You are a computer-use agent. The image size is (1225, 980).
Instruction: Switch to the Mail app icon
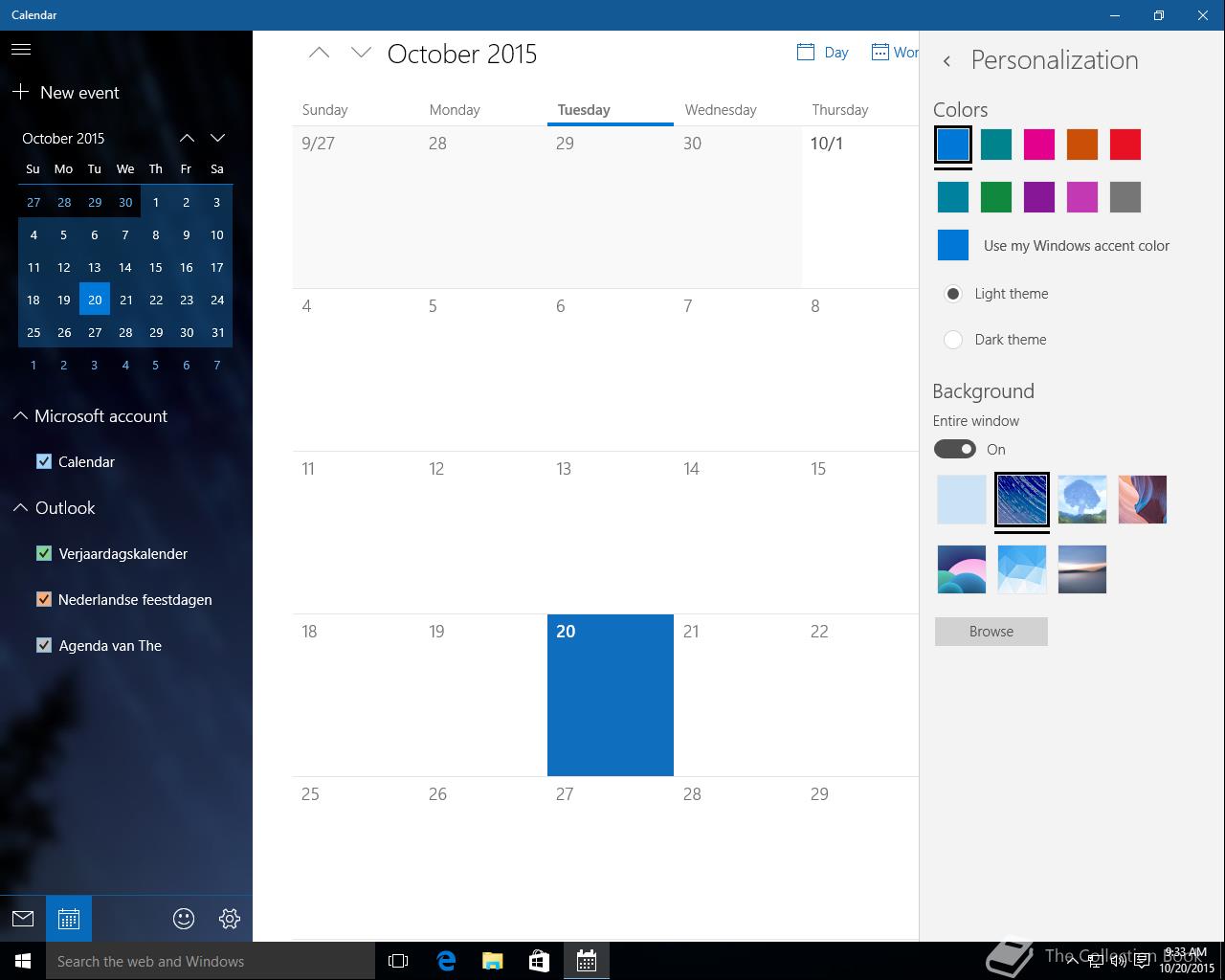click(23, 919)
